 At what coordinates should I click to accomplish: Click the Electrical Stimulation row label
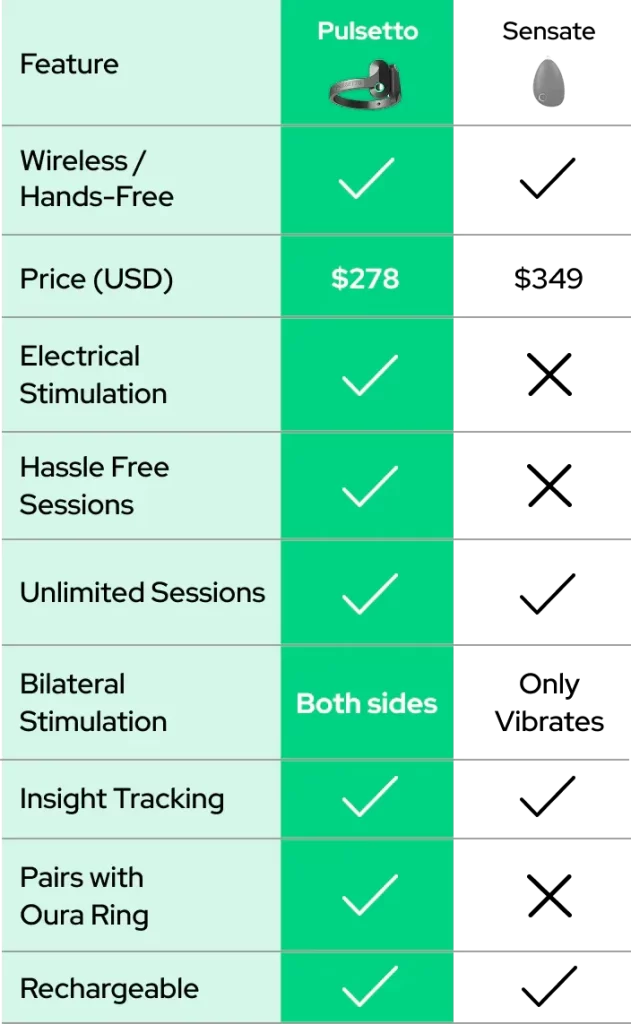[x=93, y=375]
